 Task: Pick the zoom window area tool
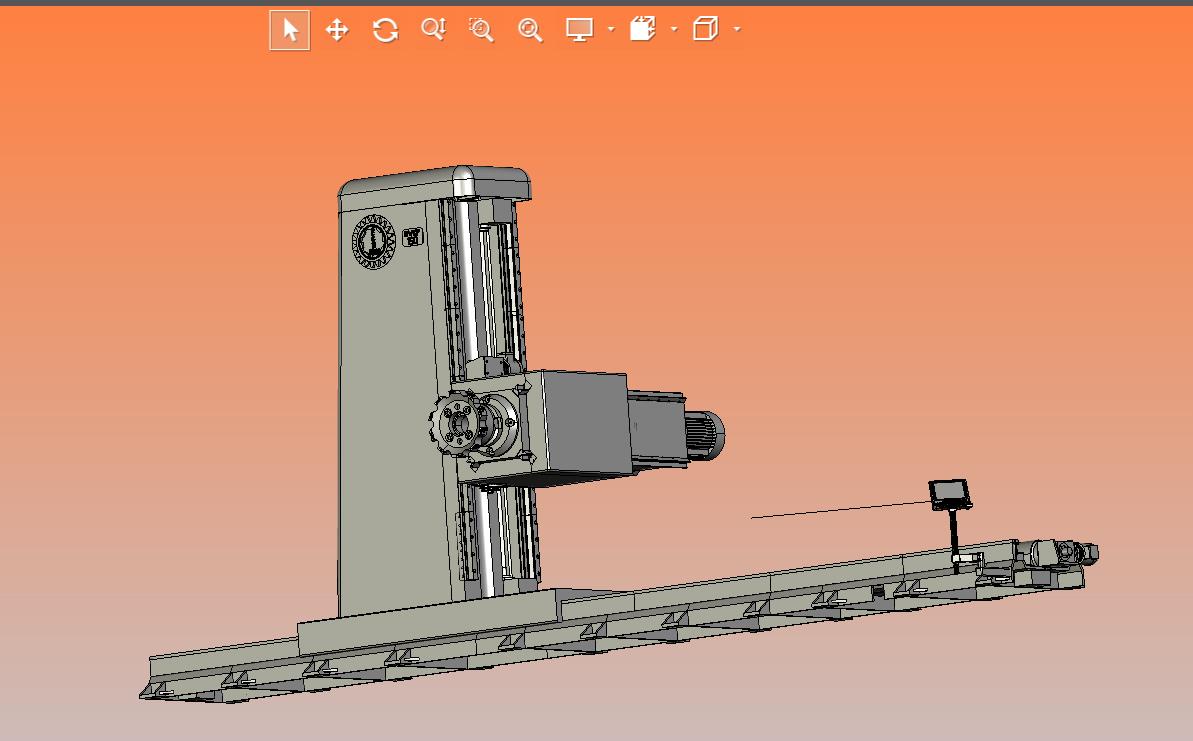481,30
